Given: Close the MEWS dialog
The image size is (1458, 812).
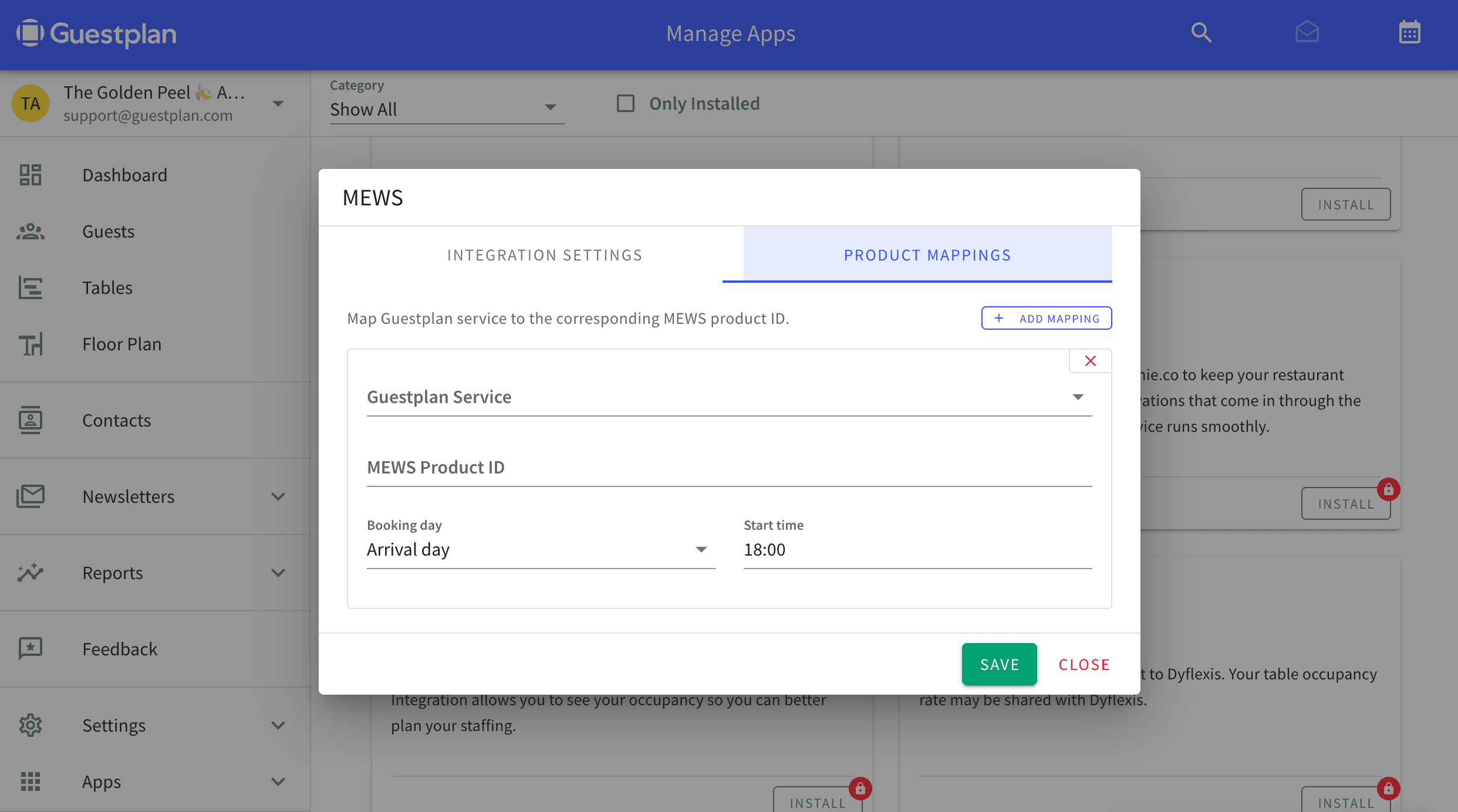Looking at the screenshot, I should 1084,664.
